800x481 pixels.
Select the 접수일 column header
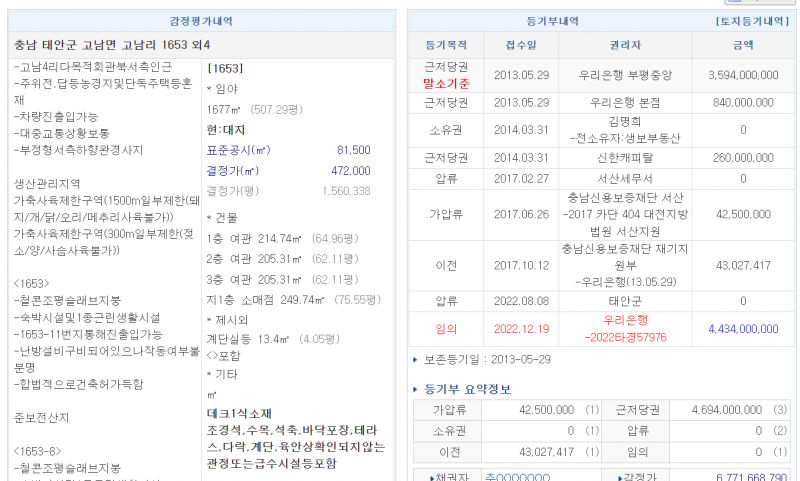pos(521,45)
